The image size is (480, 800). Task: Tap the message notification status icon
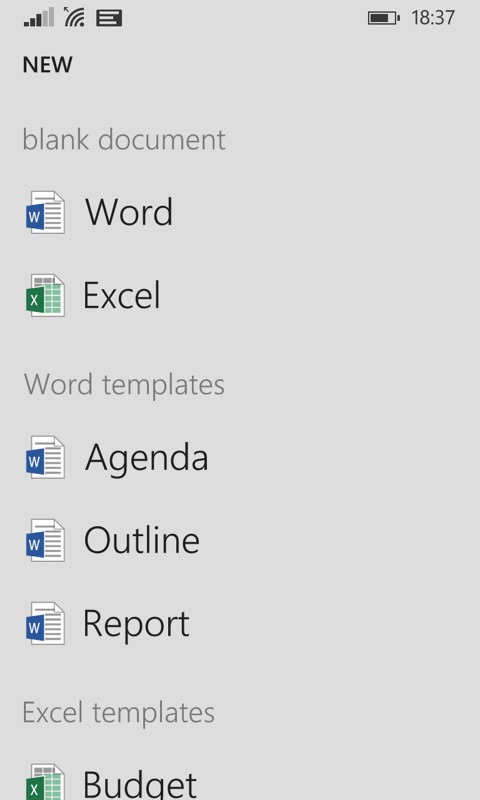tap(109, 19)
